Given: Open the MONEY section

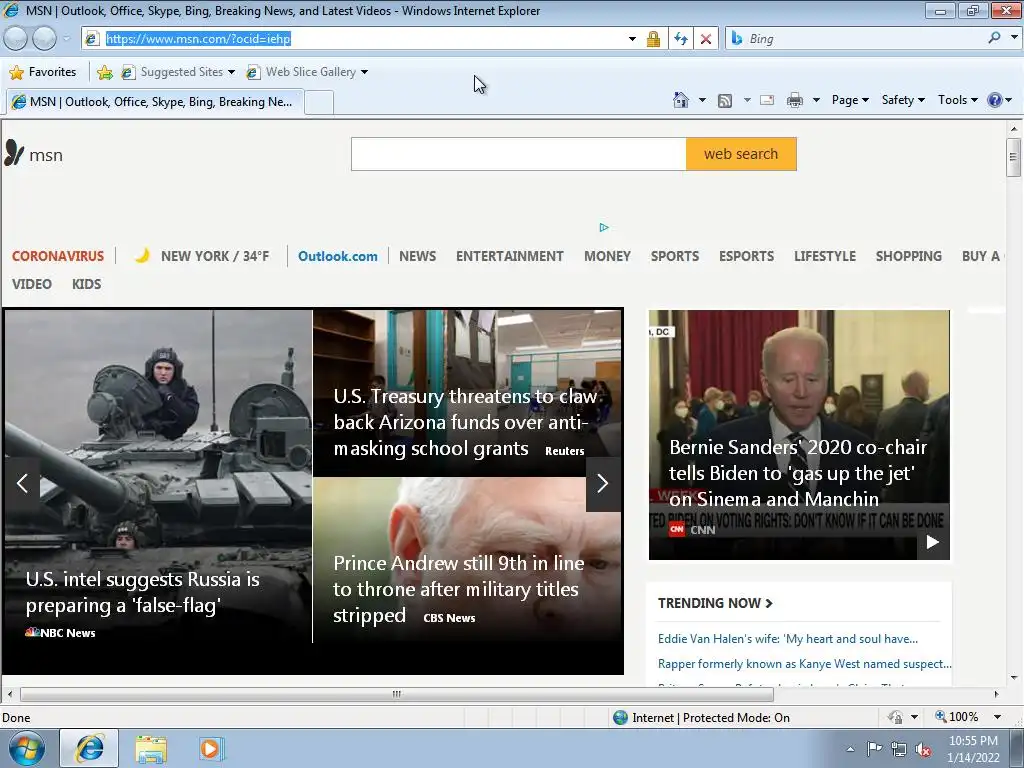Looking at the screenshot, I should [607, 256].
